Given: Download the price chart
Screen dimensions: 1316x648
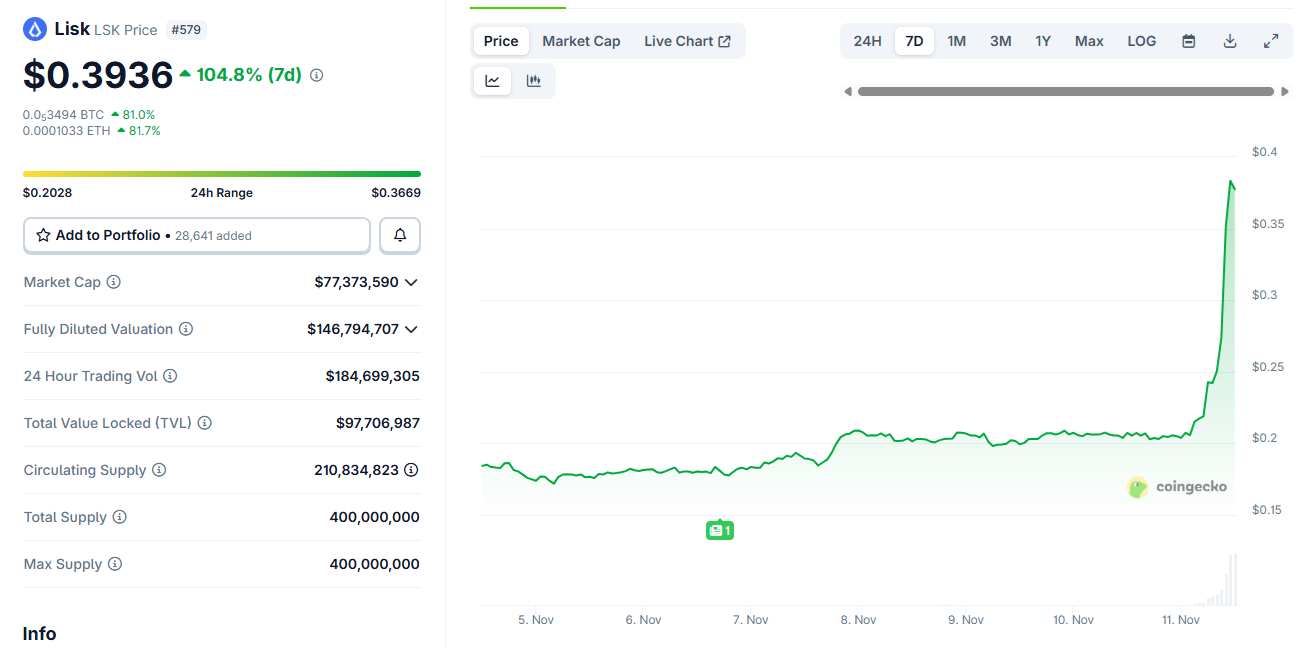Looking at the screenshot, I should pos(1229,40).
